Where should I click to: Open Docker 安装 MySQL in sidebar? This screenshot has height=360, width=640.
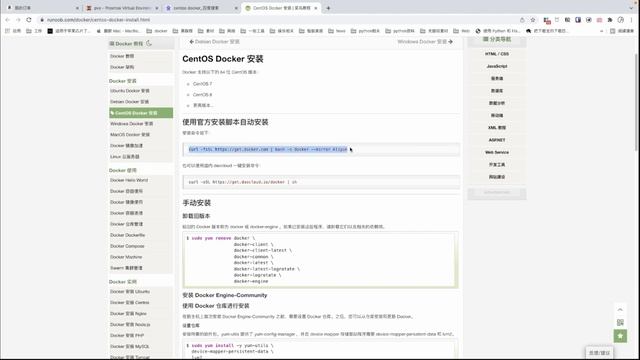[129, 347]
